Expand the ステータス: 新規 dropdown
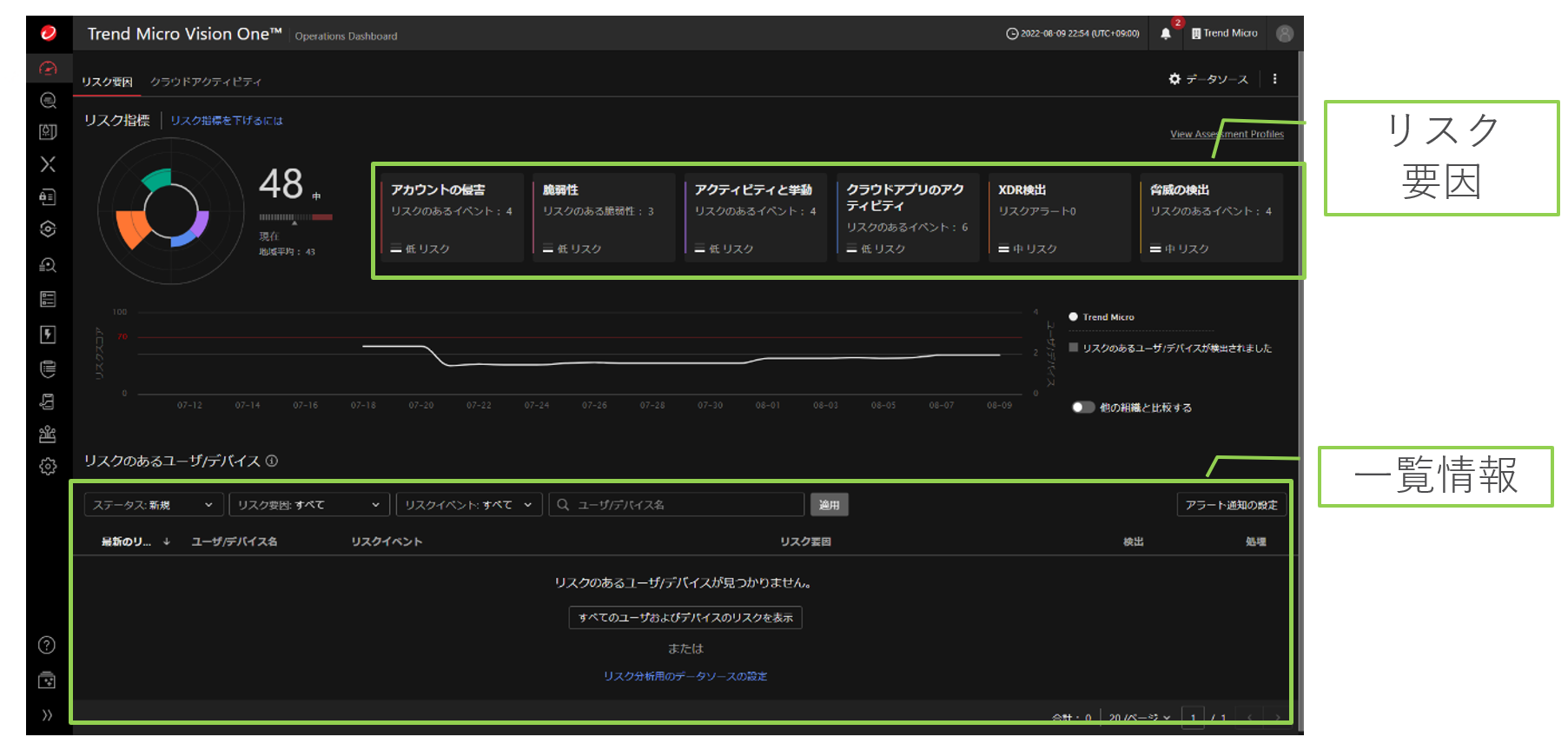 coord(153,505)
